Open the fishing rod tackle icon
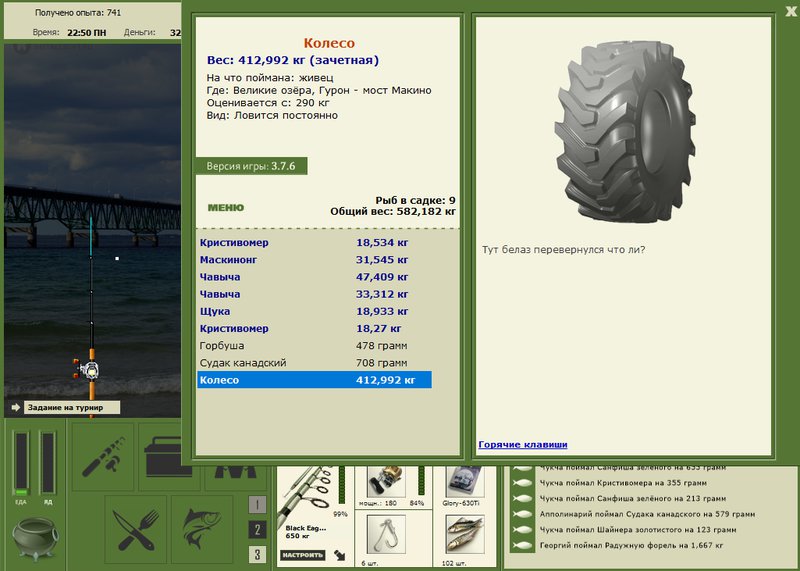Viewport: 800px width, 571px height. [103, 457]
